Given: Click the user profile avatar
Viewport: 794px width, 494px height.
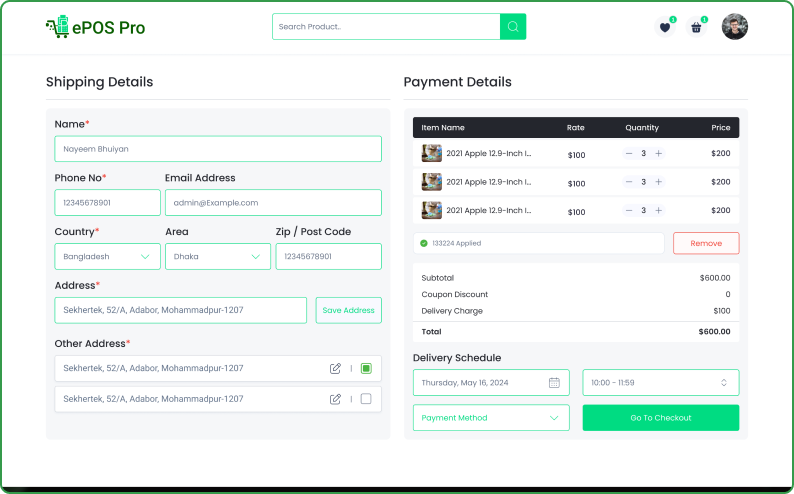Looking at the screenshot, I should pyautogui.click(x=734, y=27).
